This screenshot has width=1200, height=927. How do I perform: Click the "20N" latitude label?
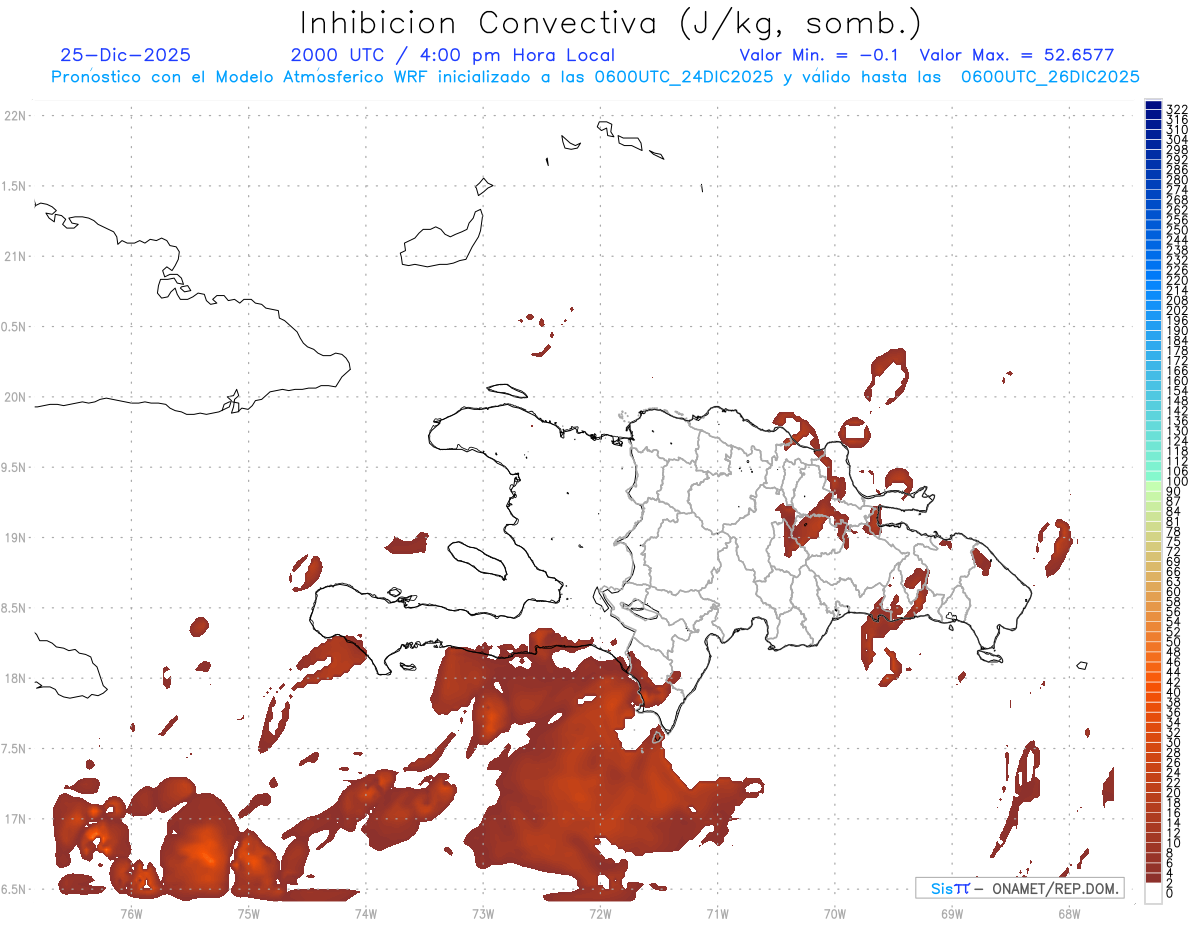click(x=15, y=397)
